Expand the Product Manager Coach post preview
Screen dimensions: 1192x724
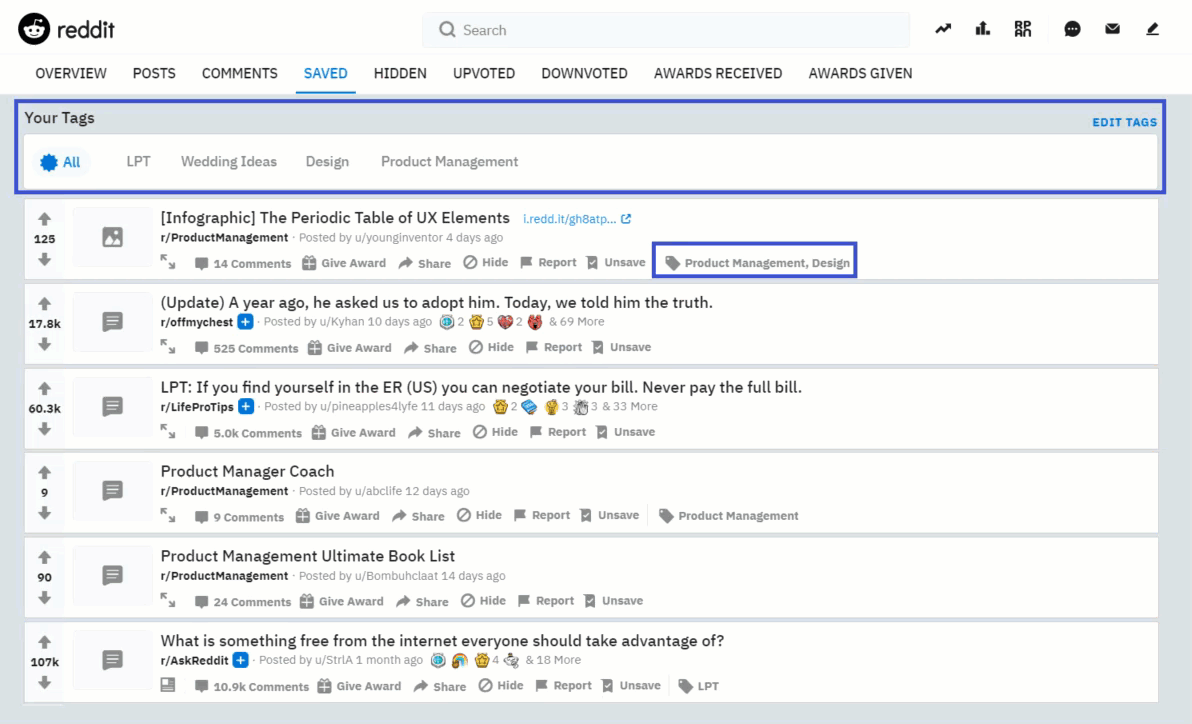168,516
